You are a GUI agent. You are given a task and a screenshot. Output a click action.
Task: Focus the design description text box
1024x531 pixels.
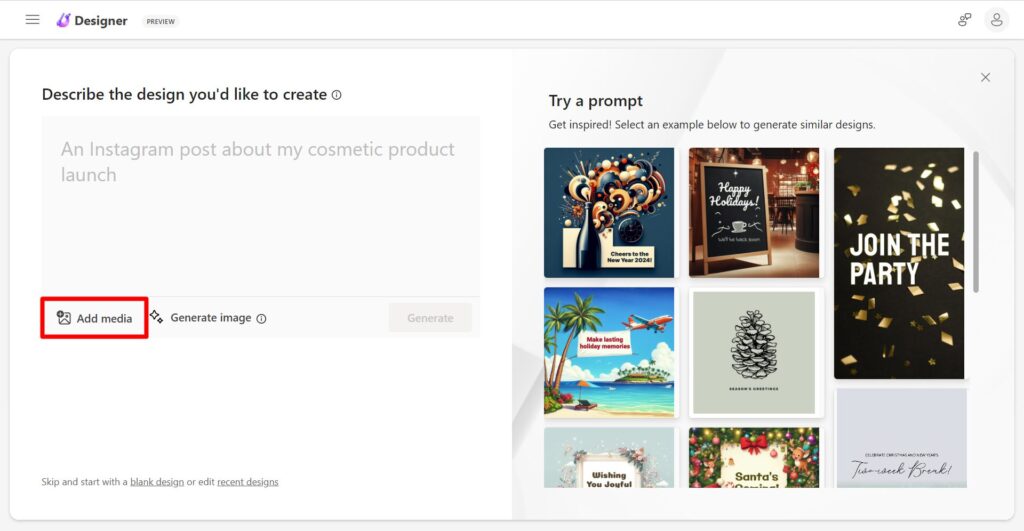[x=261, y=206]
